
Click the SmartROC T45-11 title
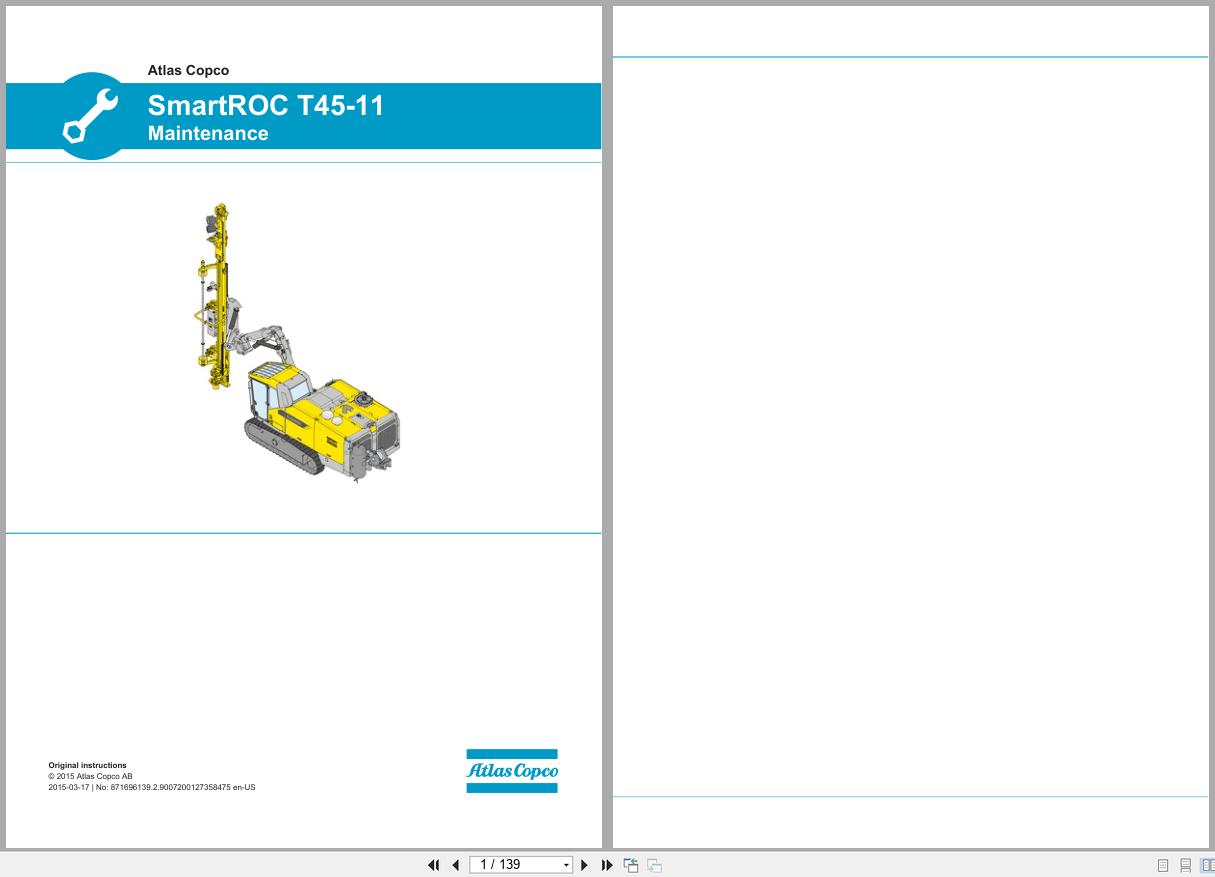(x=266, y=106)
